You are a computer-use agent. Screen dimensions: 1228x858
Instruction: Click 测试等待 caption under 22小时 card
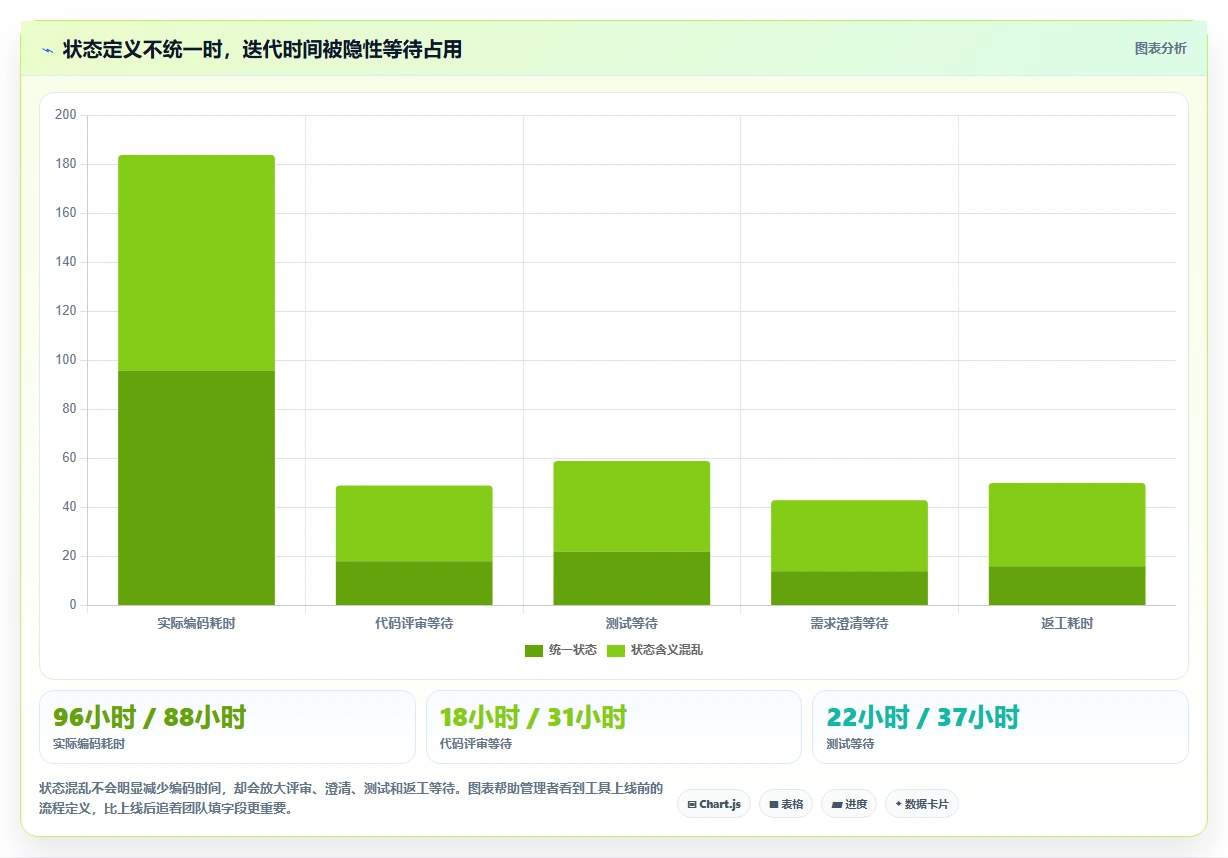point(850,744)
